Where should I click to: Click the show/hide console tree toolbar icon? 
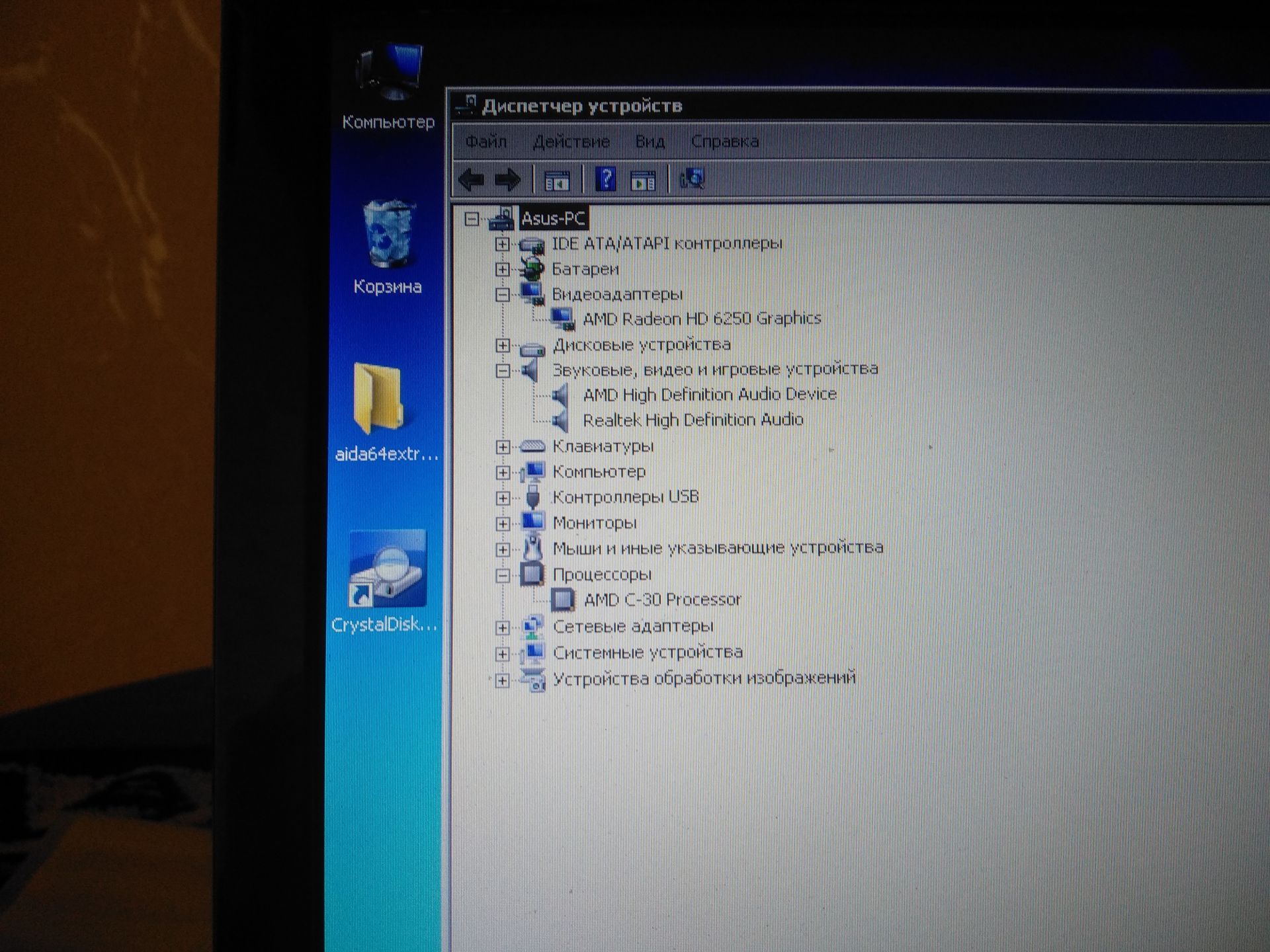click(557, 180)
